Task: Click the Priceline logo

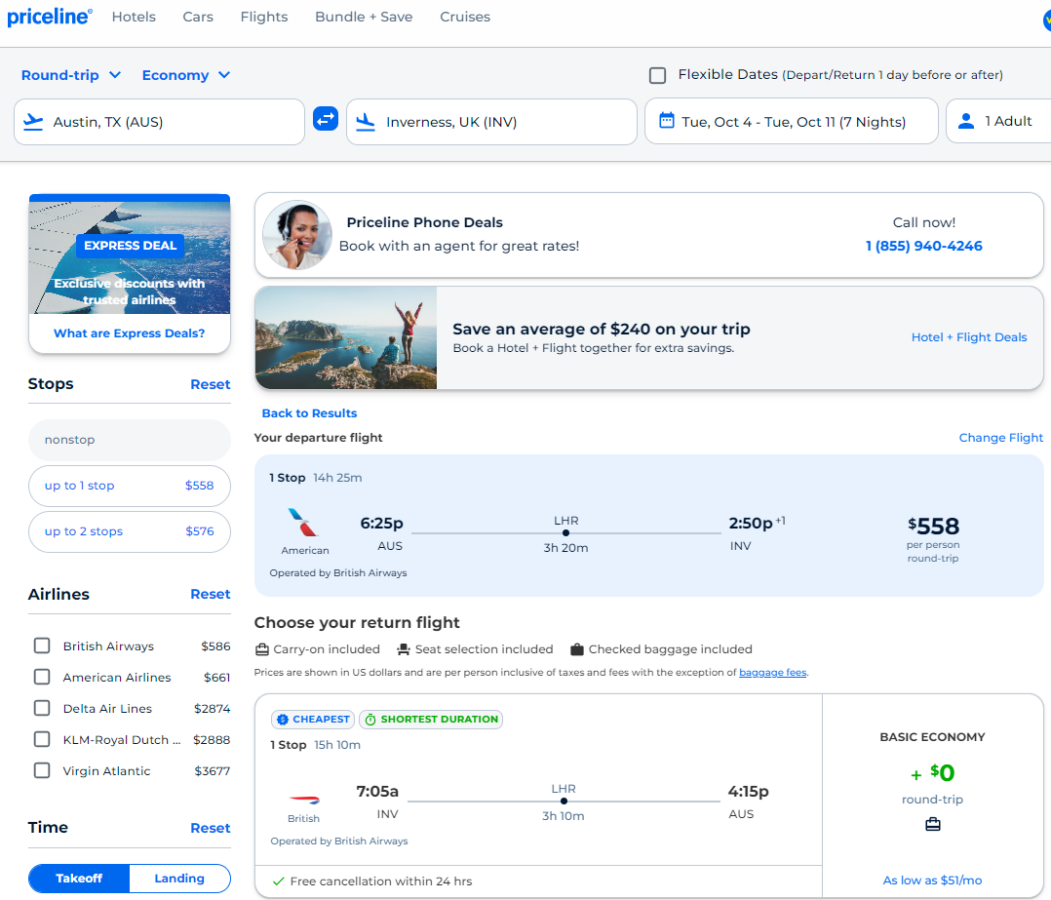Action: pos(49,16)
